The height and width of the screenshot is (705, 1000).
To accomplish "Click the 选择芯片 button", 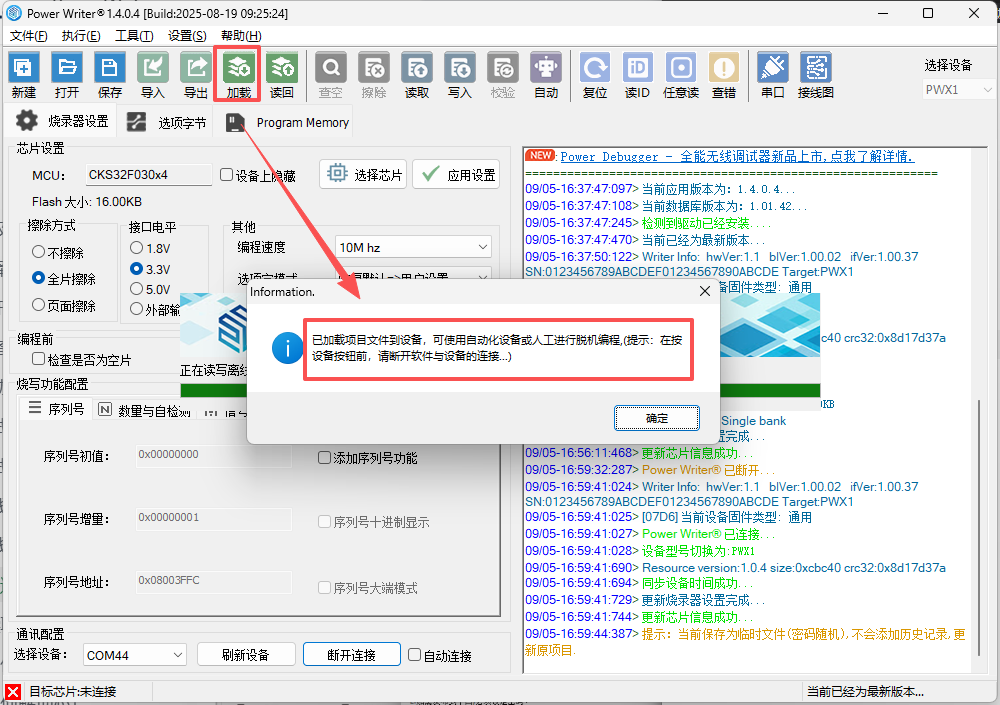I will (x=364, y=174).
